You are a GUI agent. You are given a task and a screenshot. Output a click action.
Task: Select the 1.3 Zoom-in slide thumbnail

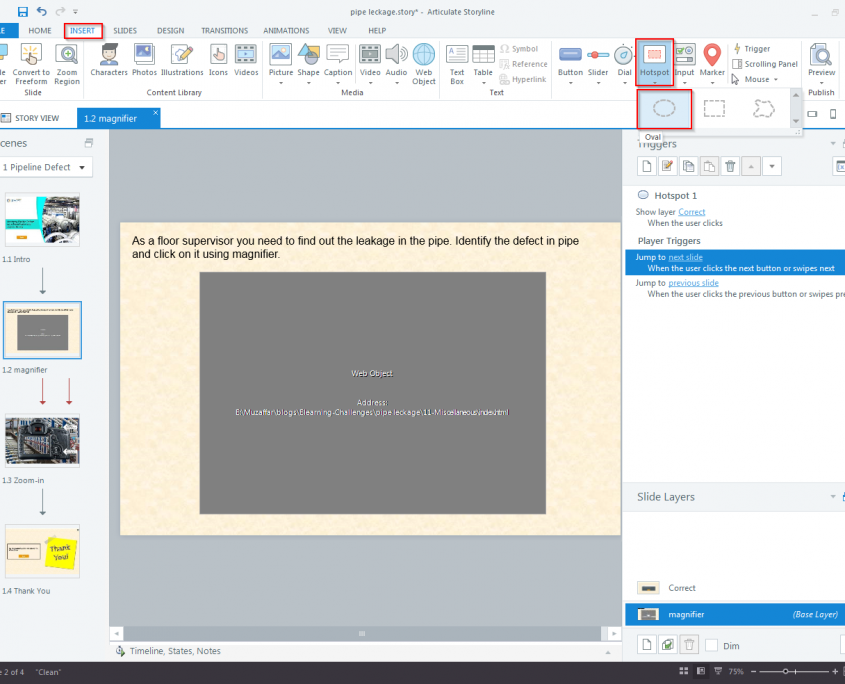(x=42, y=442)
